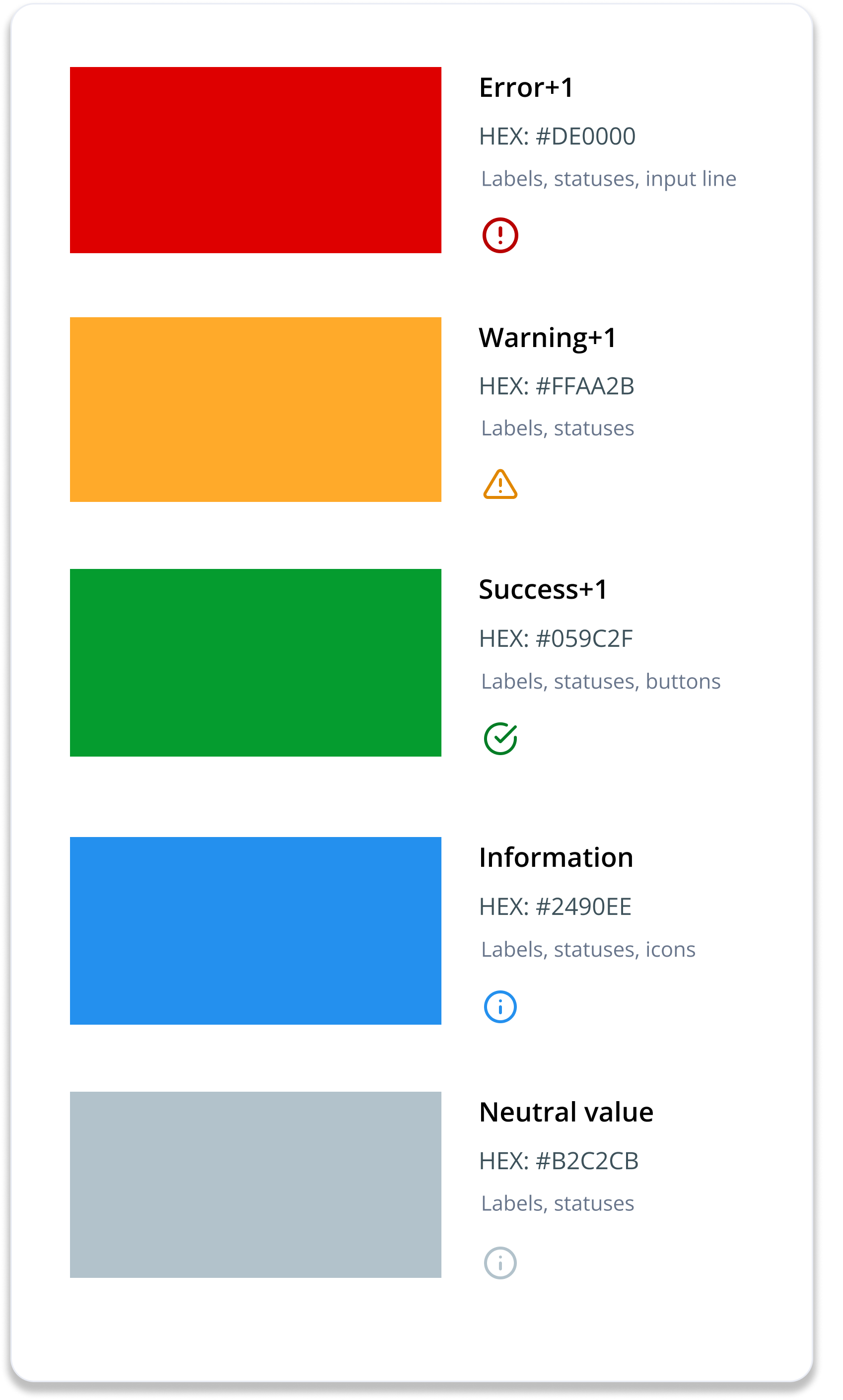Click the HEX: #2490EE text
Screen dimensions: 843x1400
coord(555,907)
